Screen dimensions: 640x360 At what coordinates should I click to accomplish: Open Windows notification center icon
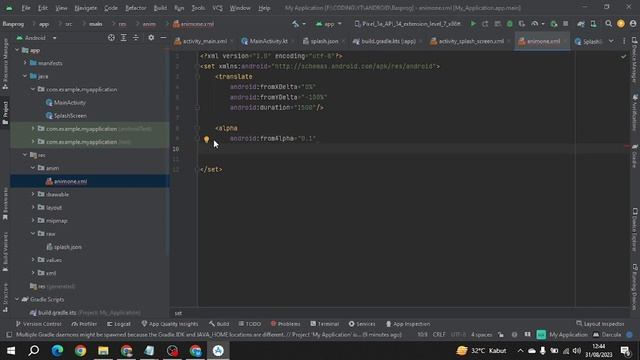click(625, 351)
